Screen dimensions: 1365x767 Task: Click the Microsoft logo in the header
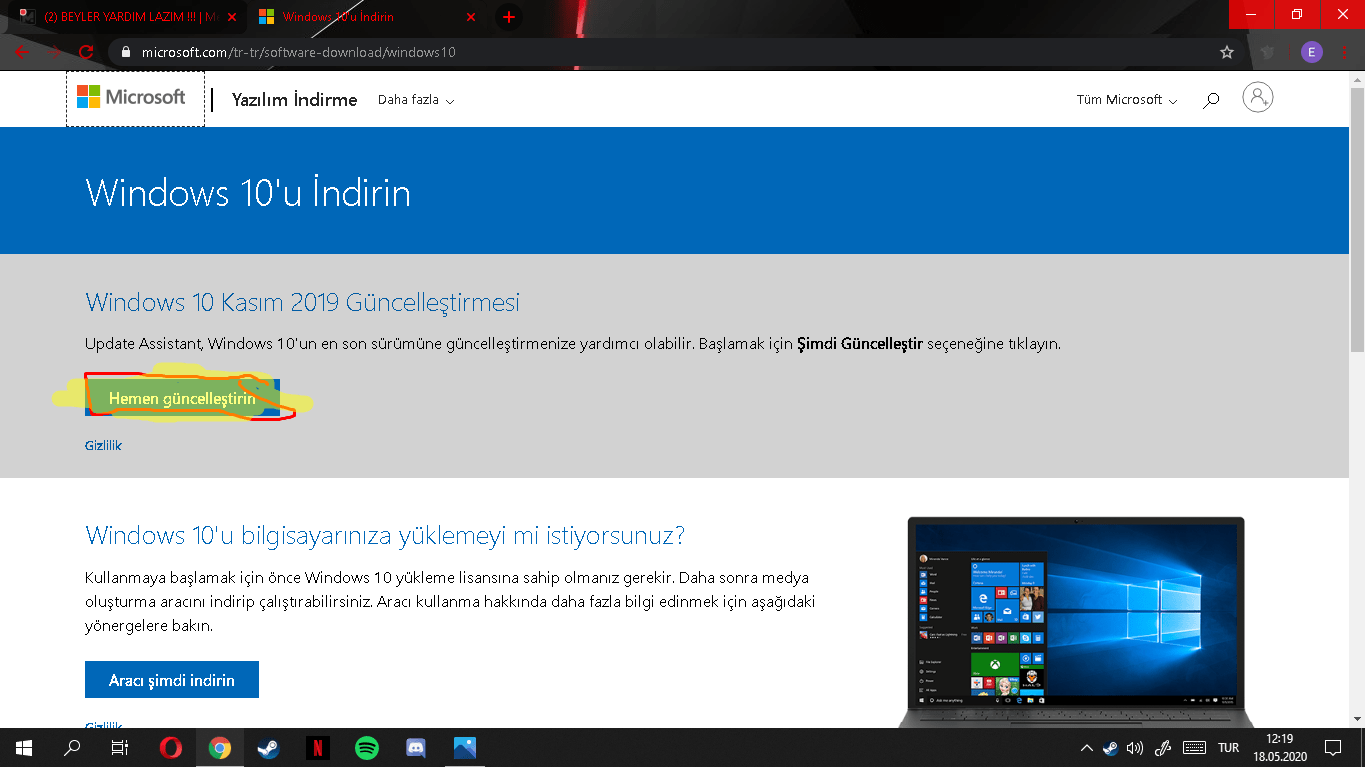tap(132, 97)
